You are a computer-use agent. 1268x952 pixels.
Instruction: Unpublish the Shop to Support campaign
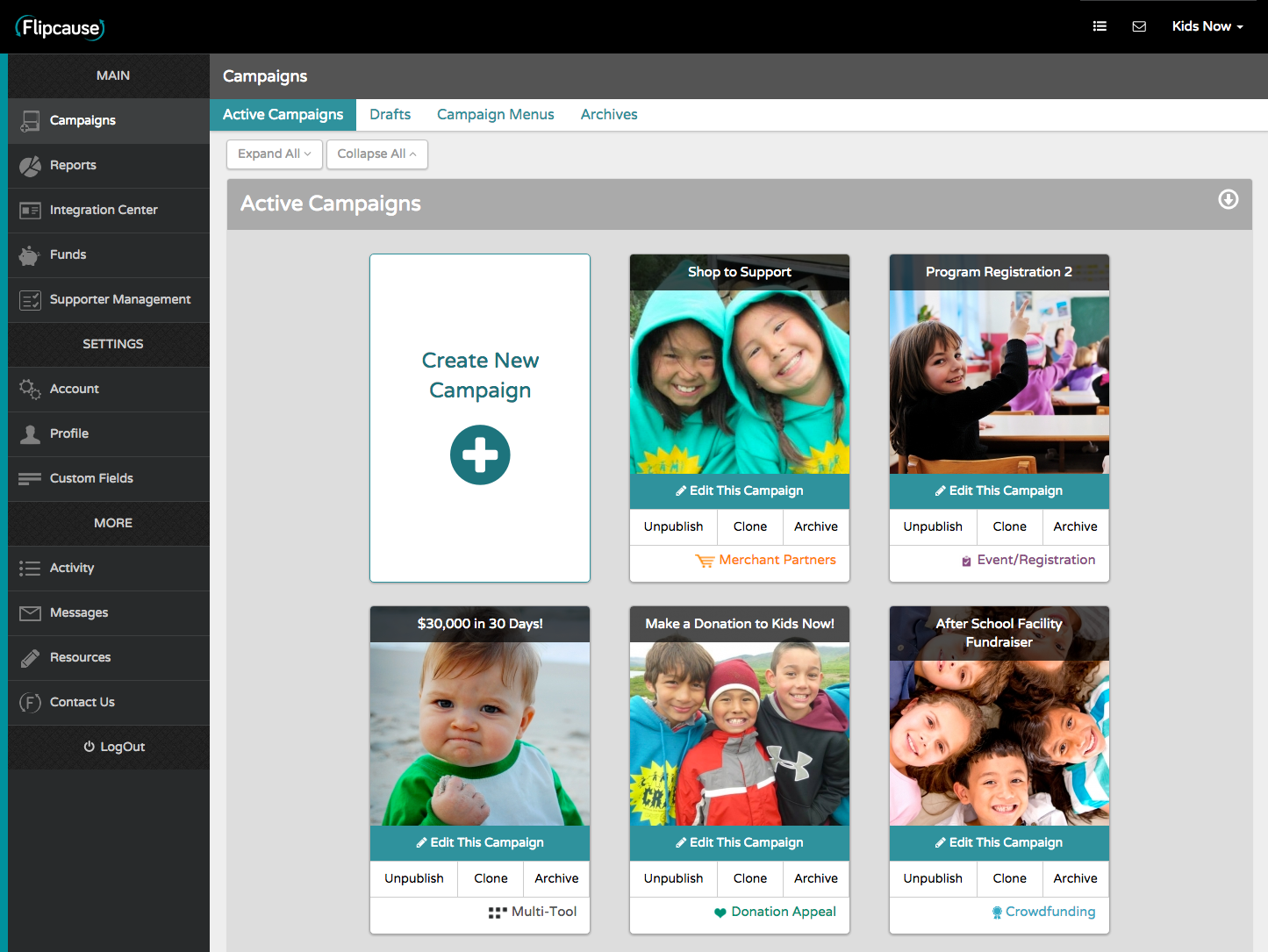click(672, 526)
